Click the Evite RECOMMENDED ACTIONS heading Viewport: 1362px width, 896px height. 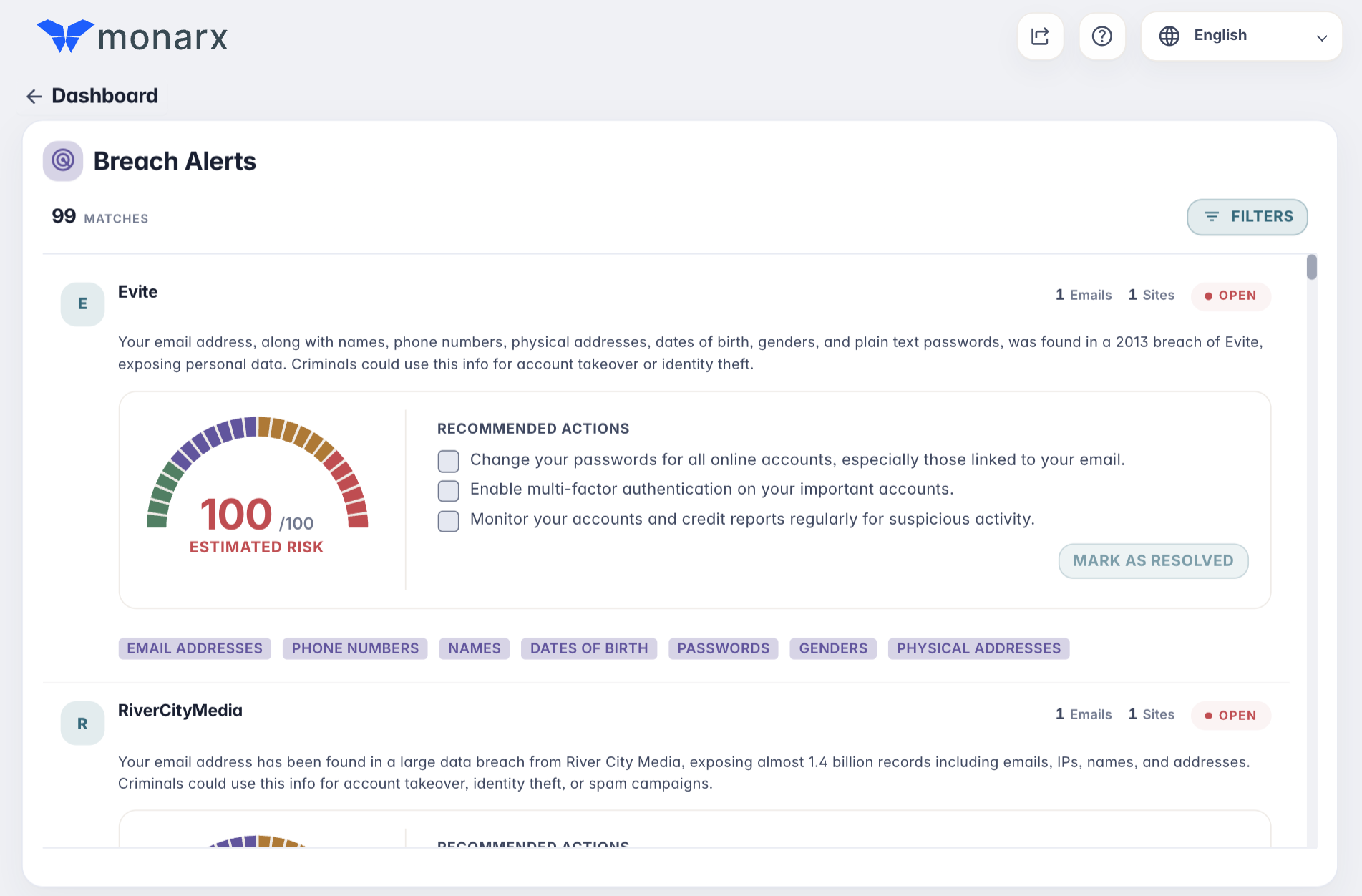point(533,429)
